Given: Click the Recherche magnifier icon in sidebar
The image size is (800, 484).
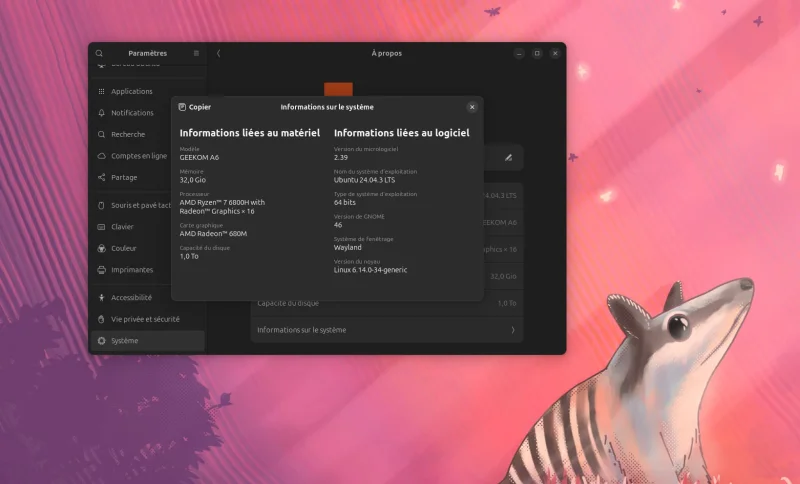Looking at the screenshot, I should pyautogui.click(x=101, y=134).
